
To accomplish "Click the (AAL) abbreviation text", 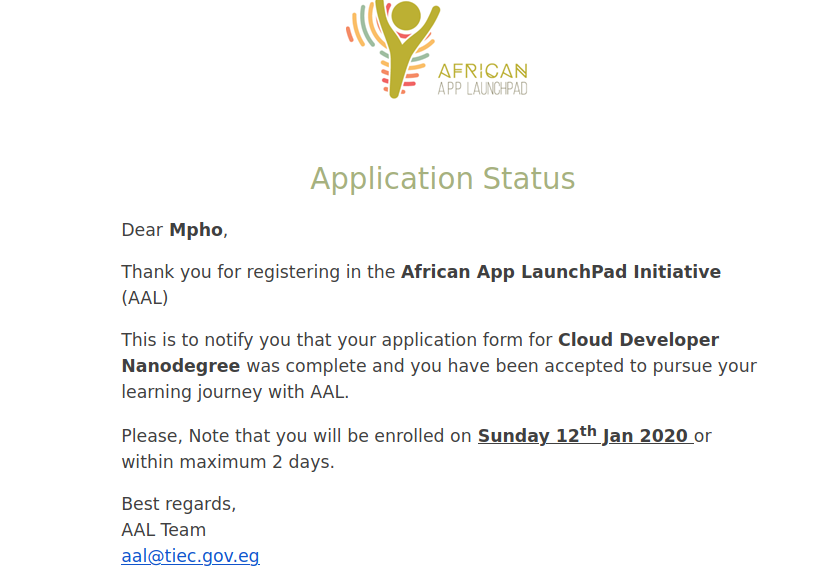I will (145, 298).
